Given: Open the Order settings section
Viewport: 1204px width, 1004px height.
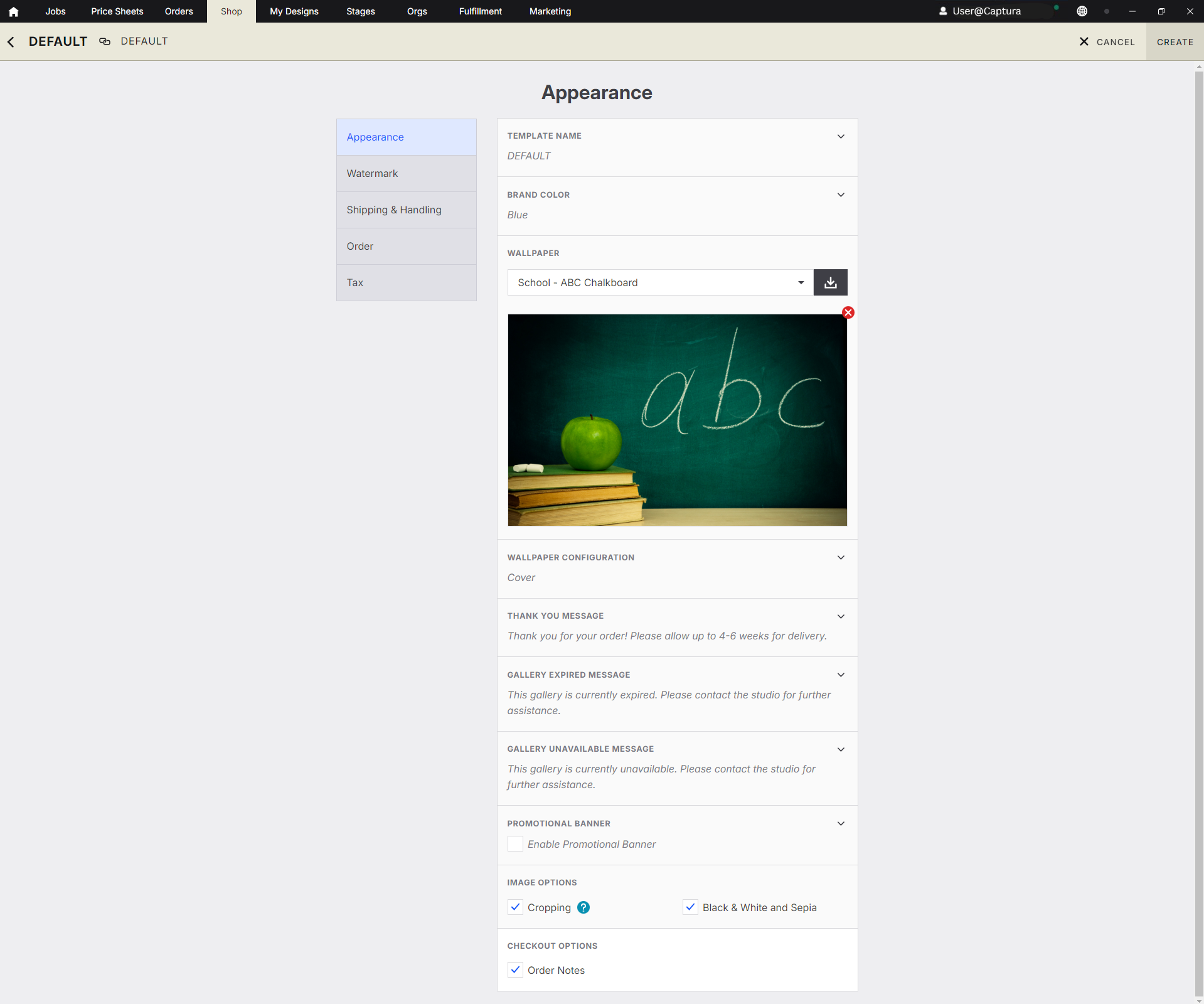Looking at the screenshot, I should tap(407, 247).
